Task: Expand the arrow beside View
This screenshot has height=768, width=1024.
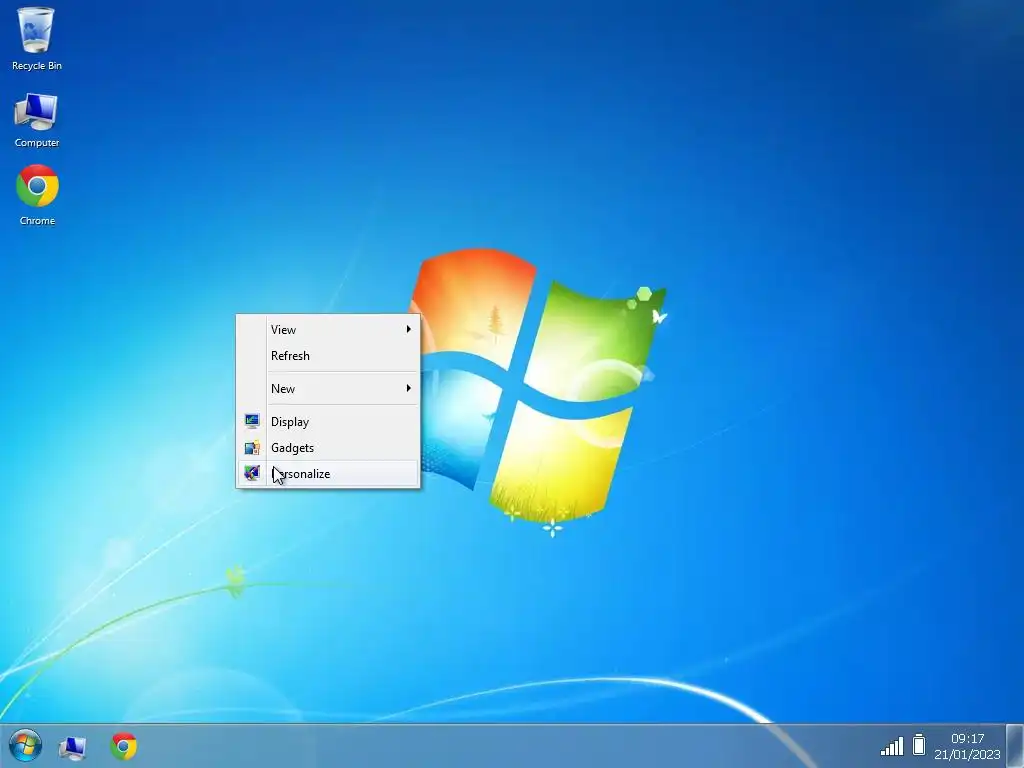Action: [x=409, y=329]
